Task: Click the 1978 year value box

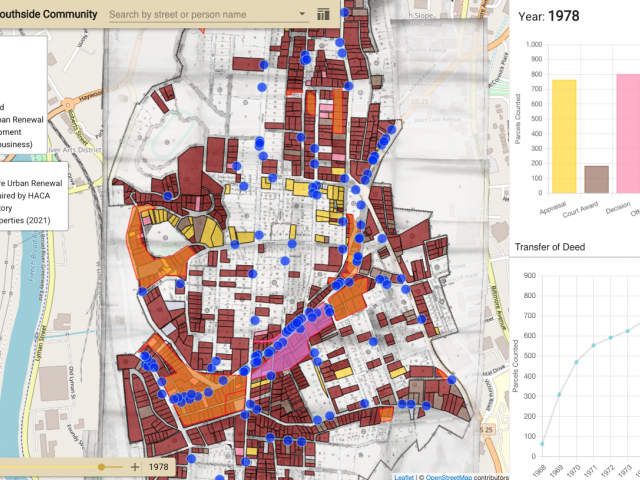Action: [x=159, y=467]
